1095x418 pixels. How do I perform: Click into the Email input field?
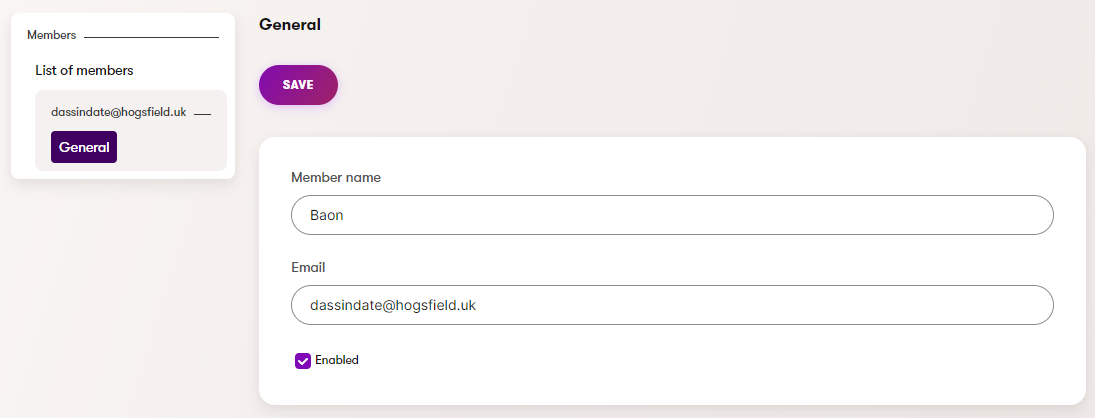[x=672, y=305]
